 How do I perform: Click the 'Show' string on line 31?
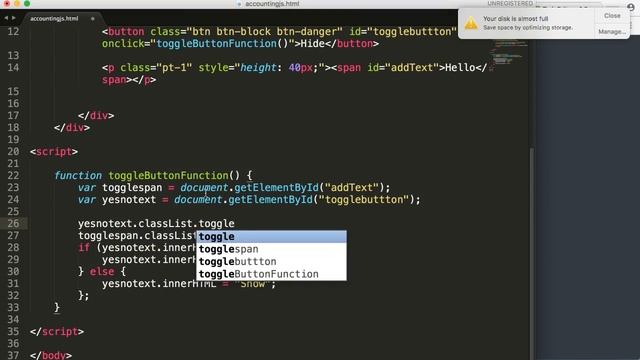pos(253,284)
